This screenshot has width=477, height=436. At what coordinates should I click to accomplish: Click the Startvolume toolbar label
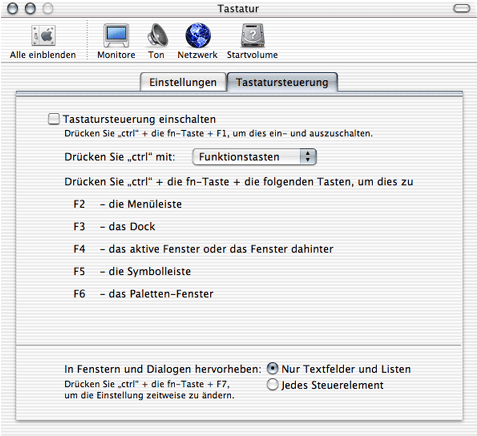click(x=252, y=55)
